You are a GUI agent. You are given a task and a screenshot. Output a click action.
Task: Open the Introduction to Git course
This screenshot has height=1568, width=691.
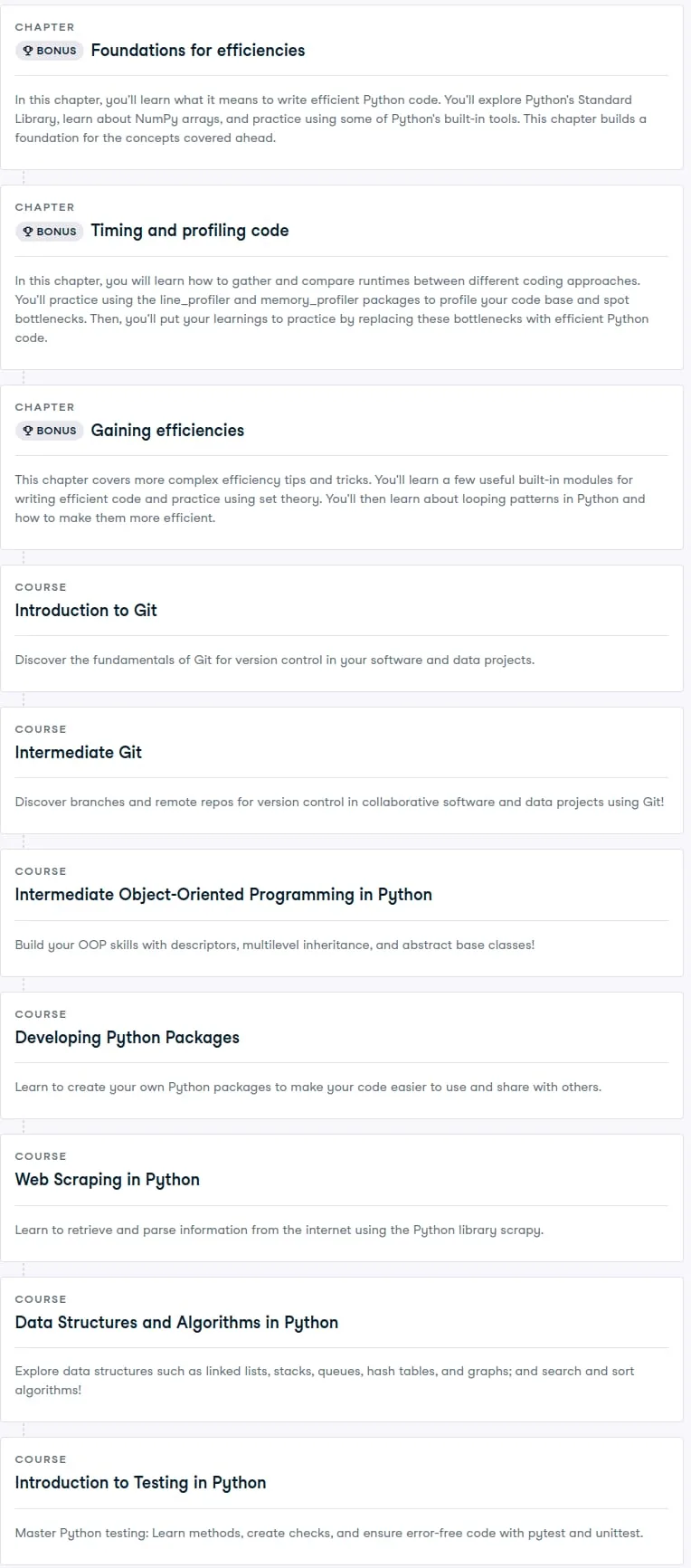pyautogui.click(x=86, y=611)
